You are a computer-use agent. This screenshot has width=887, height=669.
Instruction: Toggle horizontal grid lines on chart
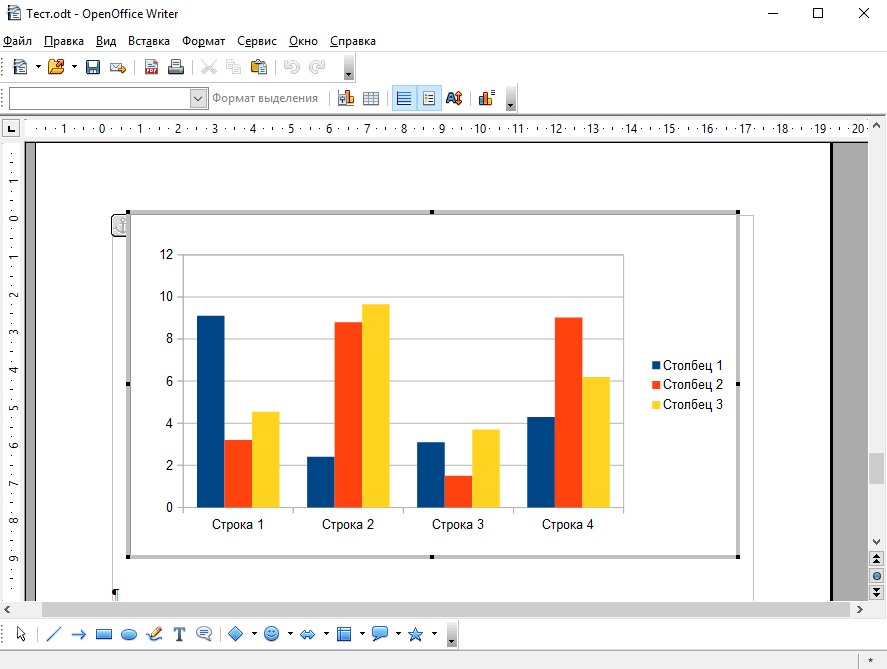pyautogui.click(x=404, y=98)
